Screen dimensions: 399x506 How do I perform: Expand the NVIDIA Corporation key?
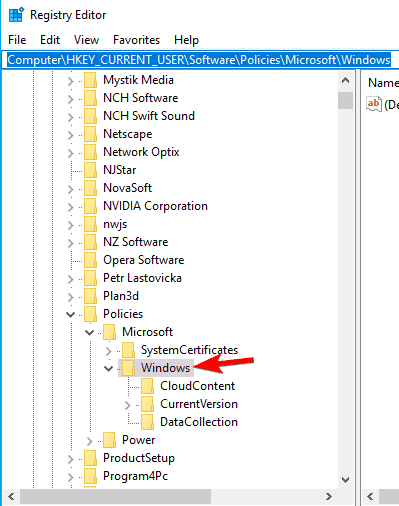[x=70, y=207]
